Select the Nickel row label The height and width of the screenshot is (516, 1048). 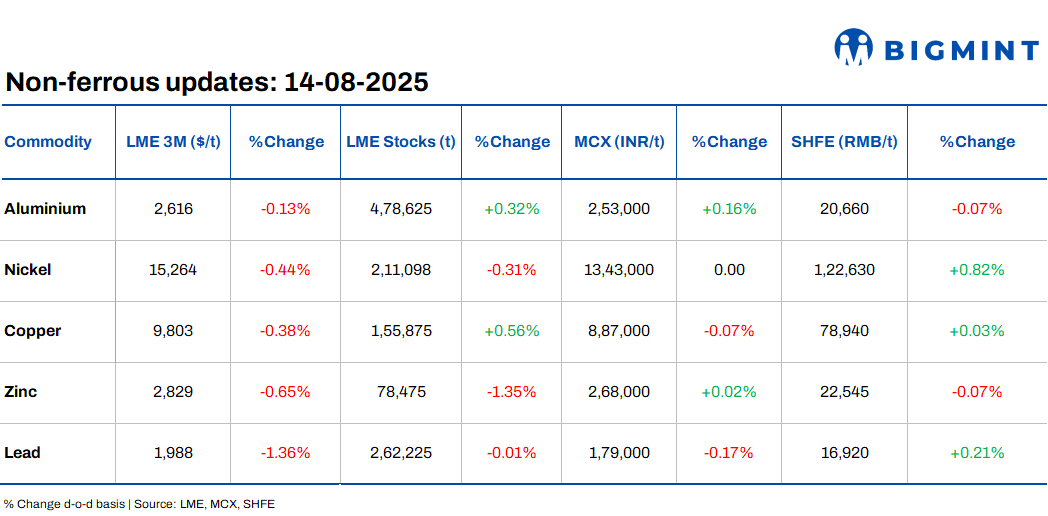tap(28, 270)
